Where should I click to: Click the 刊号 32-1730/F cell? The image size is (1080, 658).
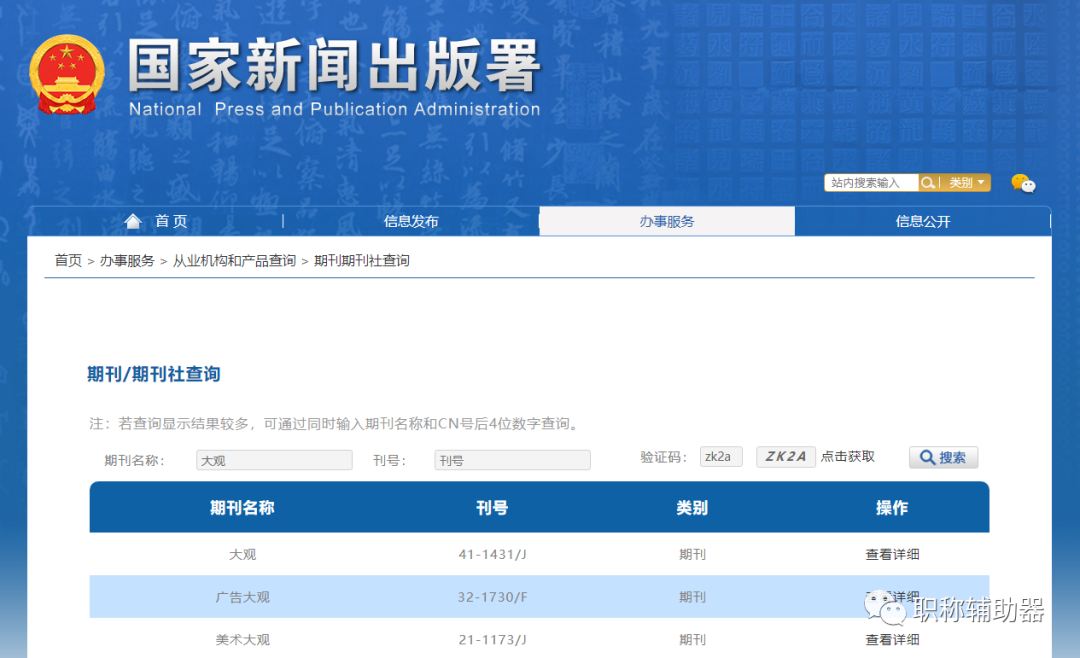click(x=492, y=597)
